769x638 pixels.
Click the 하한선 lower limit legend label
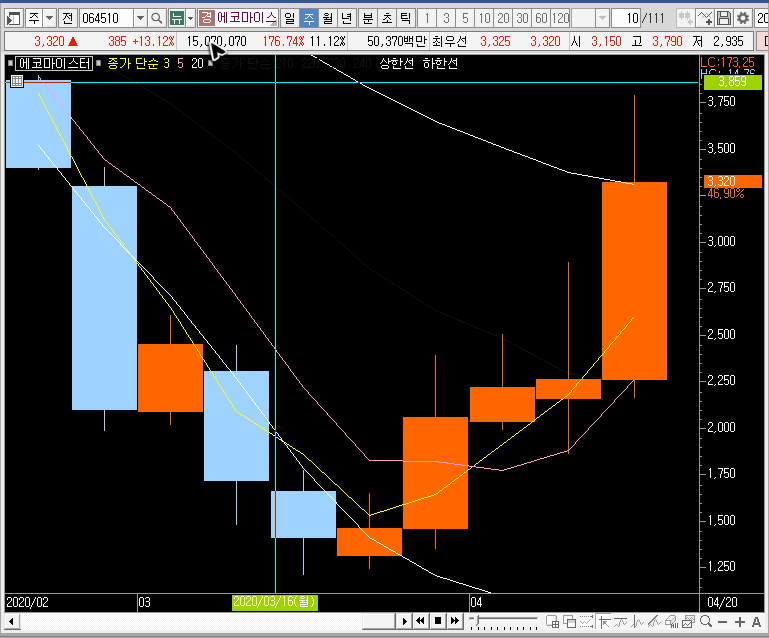point(440,63)
